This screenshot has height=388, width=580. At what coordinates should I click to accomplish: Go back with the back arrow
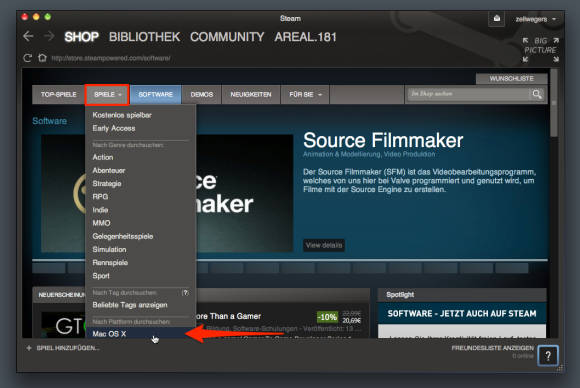tap(28, 36)
